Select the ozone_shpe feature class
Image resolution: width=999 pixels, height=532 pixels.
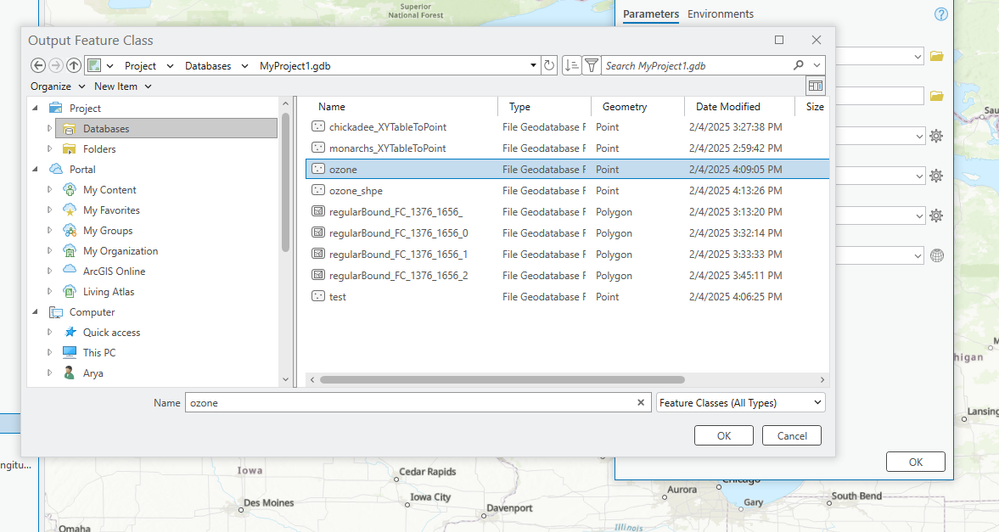click(356, 191)
